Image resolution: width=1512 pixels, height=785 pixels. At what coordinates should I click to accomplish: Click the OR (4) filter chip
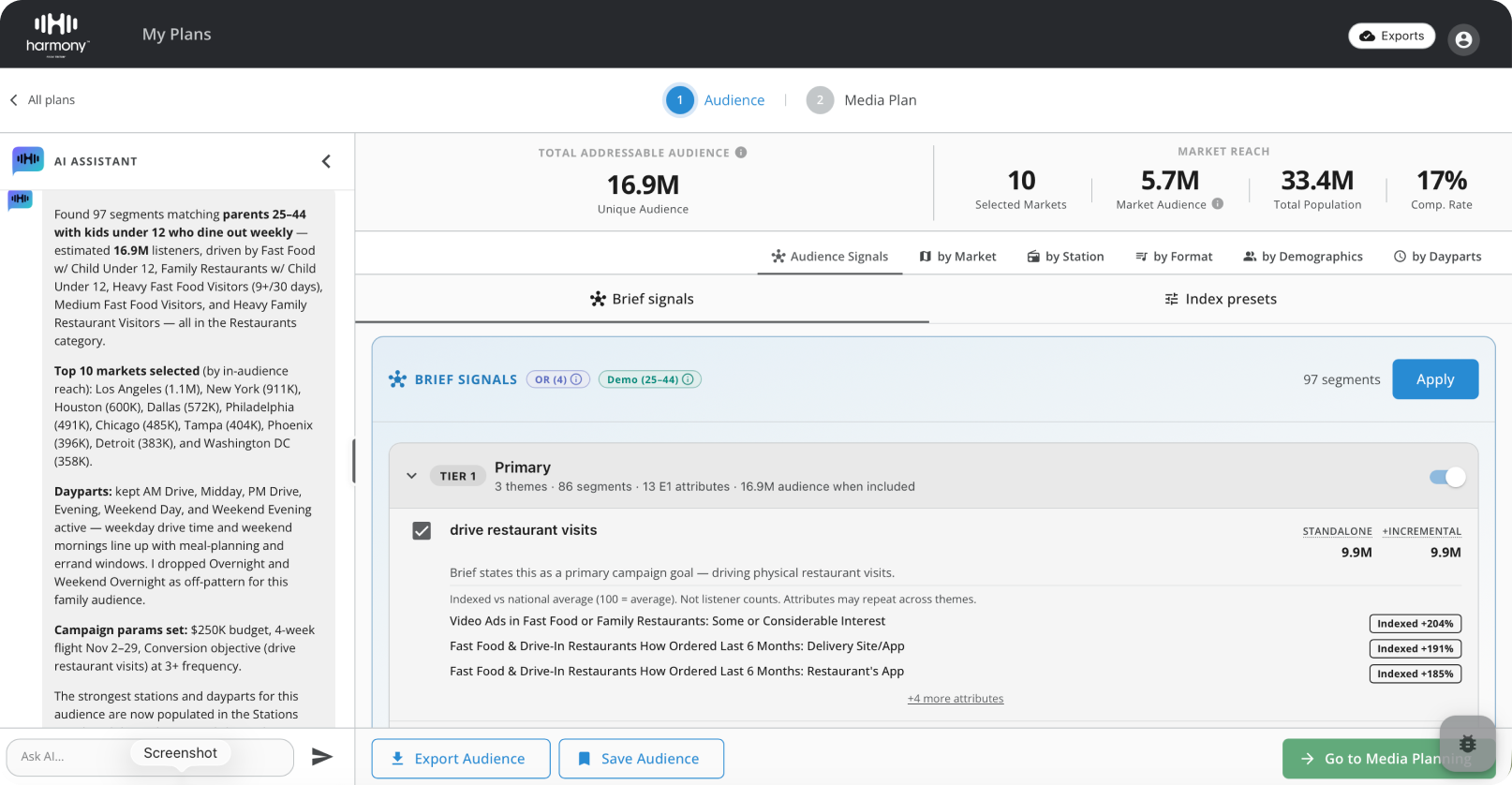tap(558, 379)
